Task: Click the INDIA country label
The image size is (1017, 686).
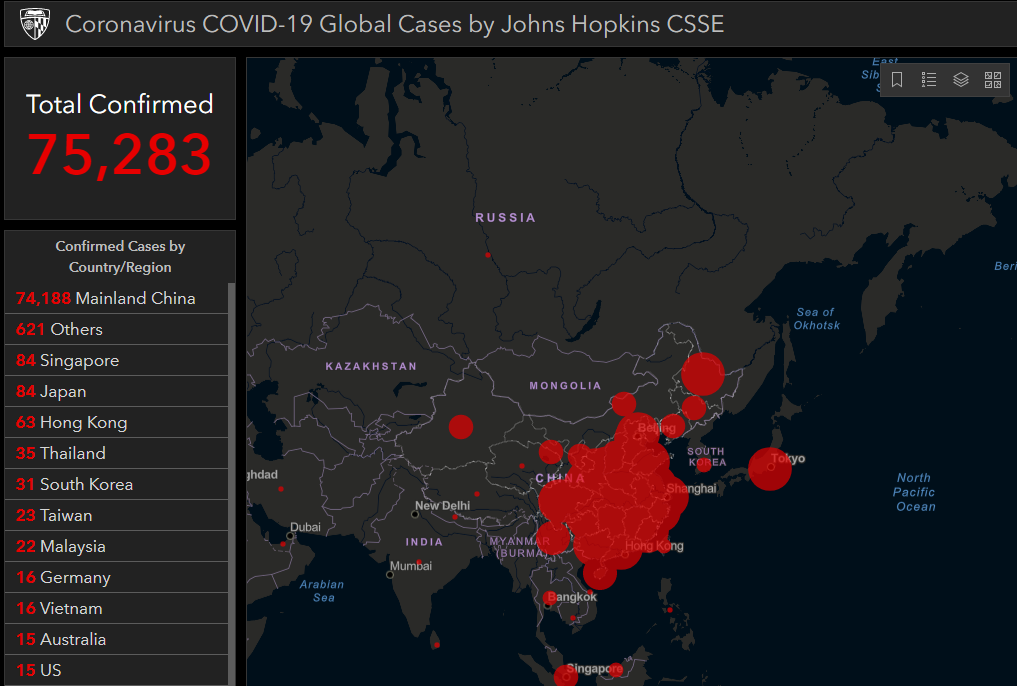Action: [x=424, y=542]
